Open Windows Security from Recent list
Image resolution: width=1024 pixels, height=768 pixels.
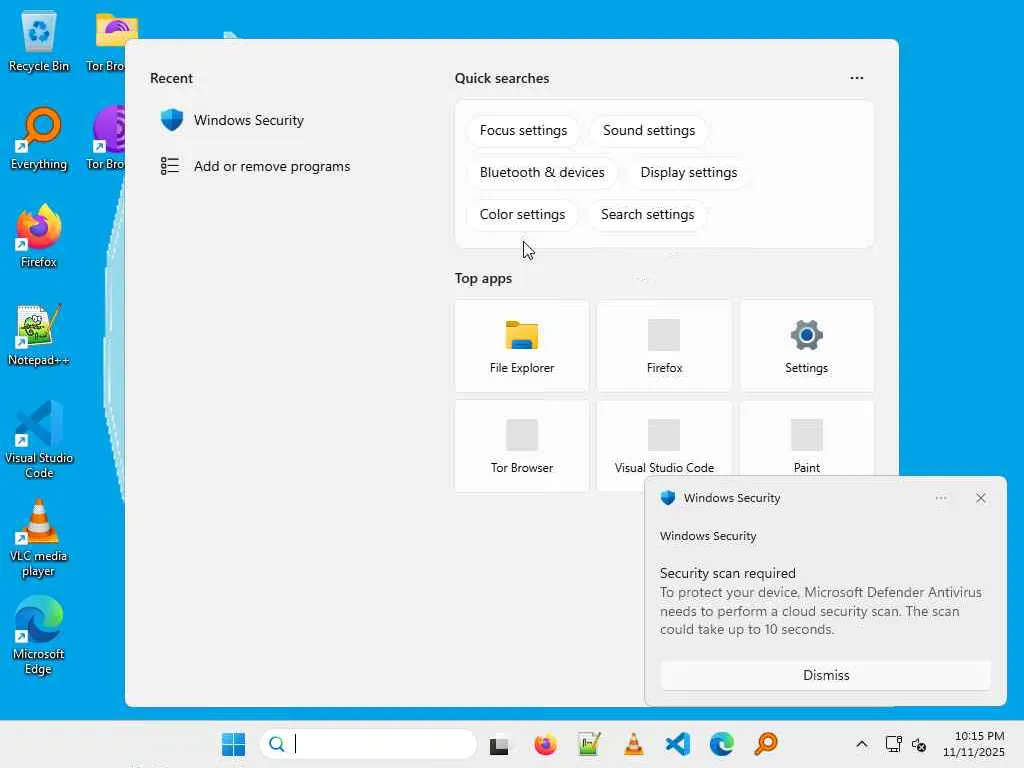click(232, 120)
